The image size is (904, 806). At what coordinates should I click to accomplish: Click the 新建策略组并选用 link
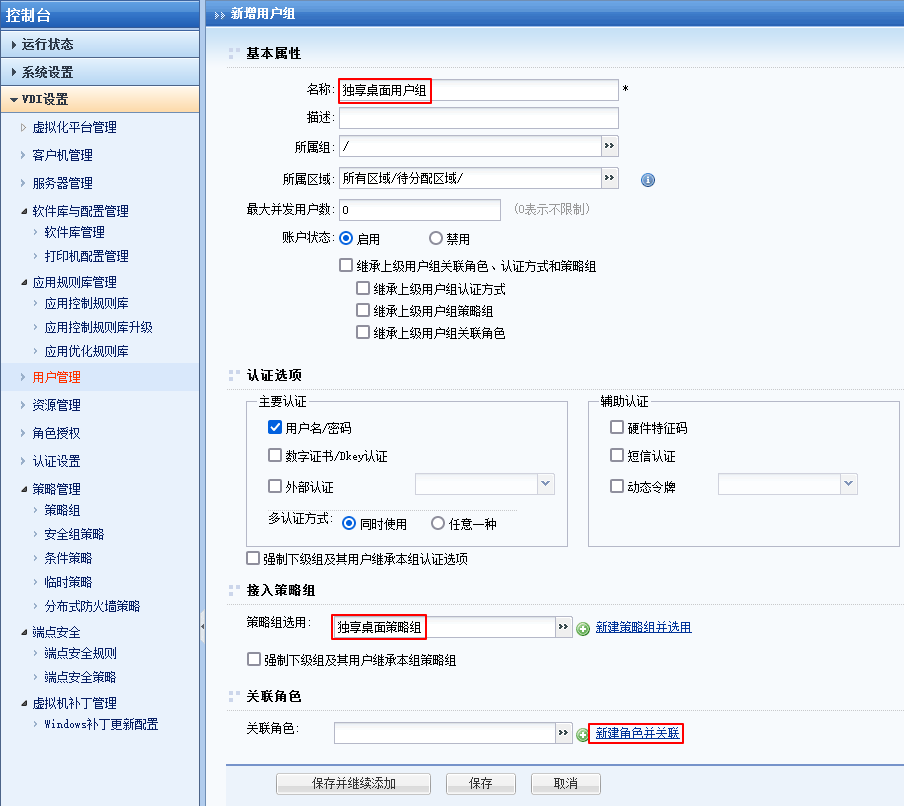(643, 627)
